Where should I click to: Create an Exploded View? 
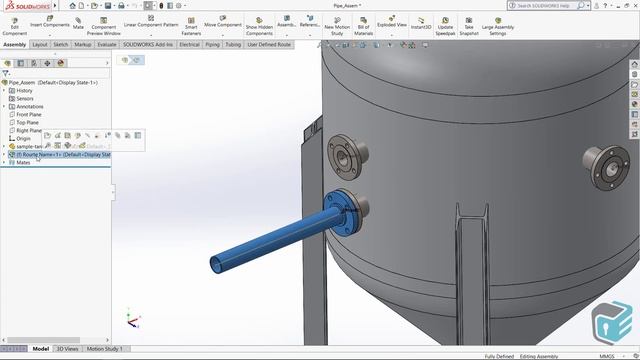tap(392, 22)
